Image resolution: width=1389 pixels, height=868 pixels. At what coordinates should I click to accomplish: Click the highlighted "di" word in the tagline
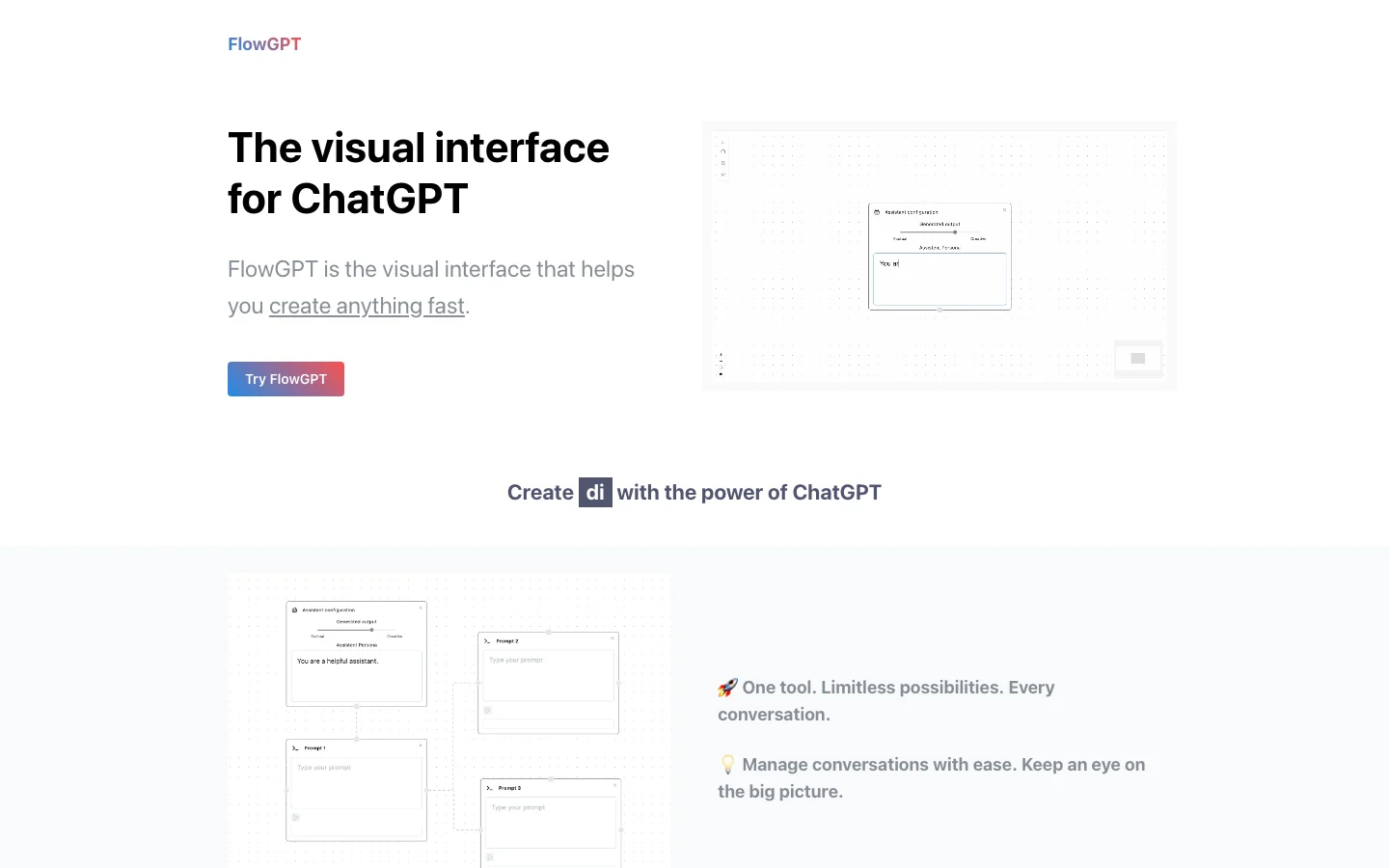pos(595,493)
